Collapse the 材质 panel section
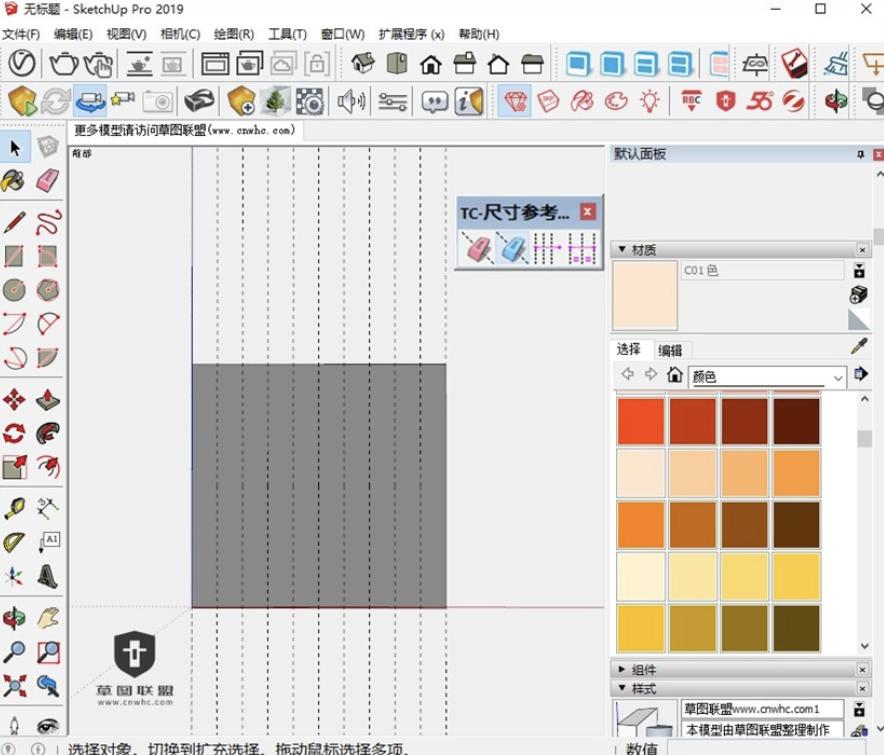The height and width of the screenshot is (755, 884). point(623,249)
